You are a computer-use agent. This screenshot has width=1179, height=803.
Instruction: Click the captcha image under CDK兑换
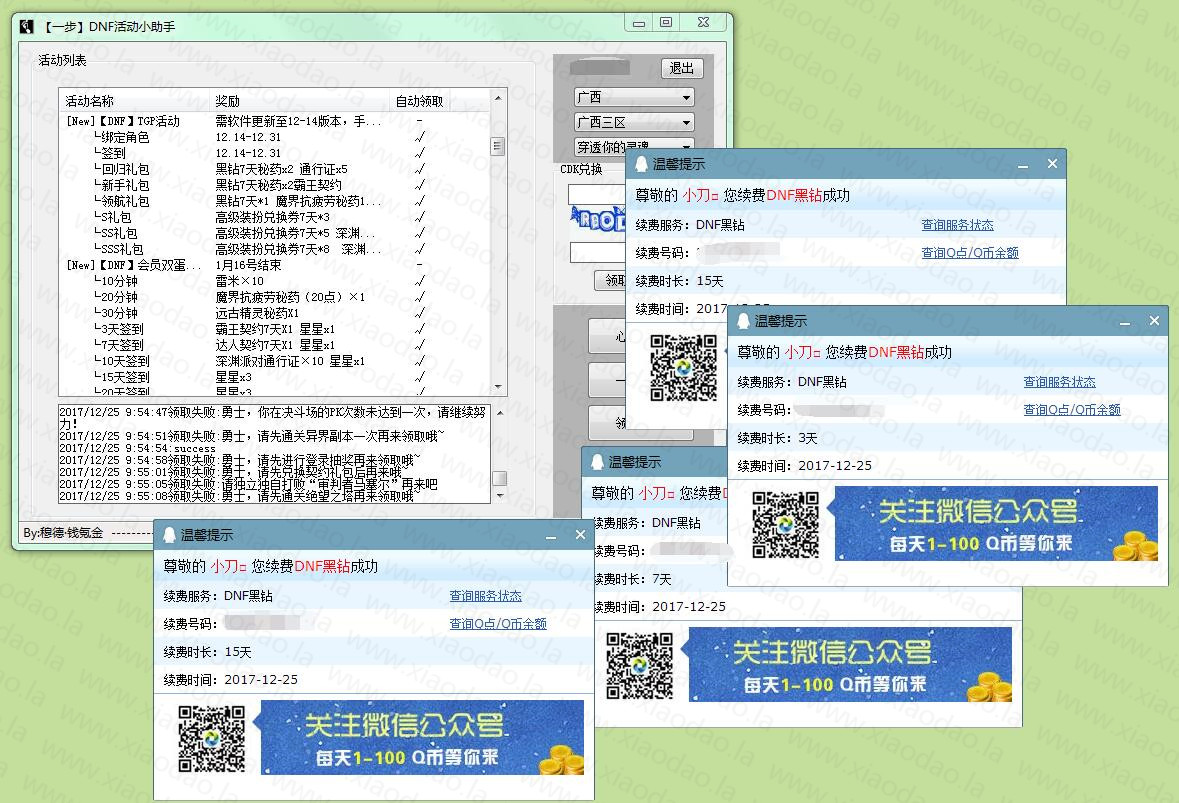click(x=598, y=220)
